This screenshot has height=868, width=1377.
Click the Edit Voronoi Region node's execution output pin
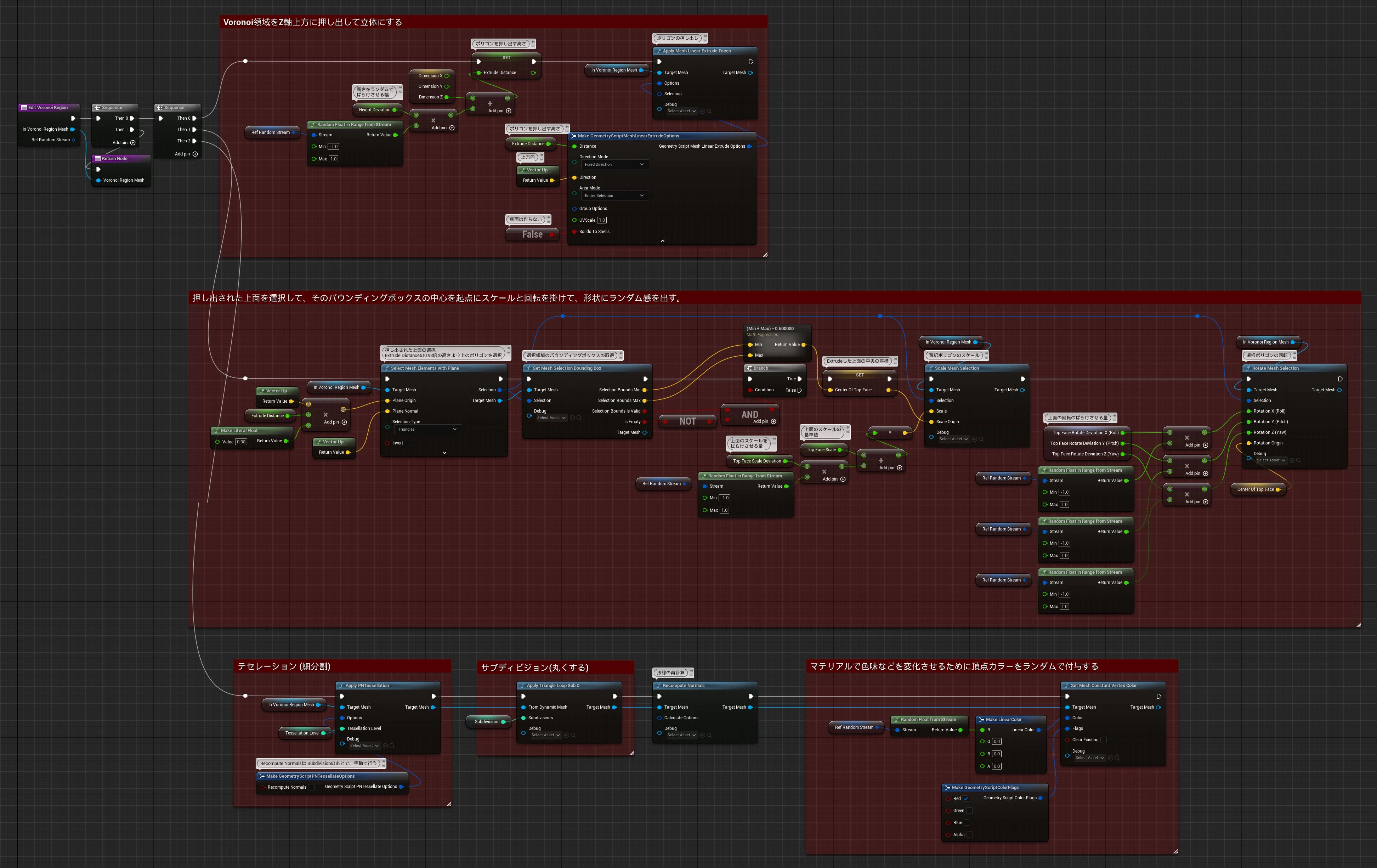(73, 118)
